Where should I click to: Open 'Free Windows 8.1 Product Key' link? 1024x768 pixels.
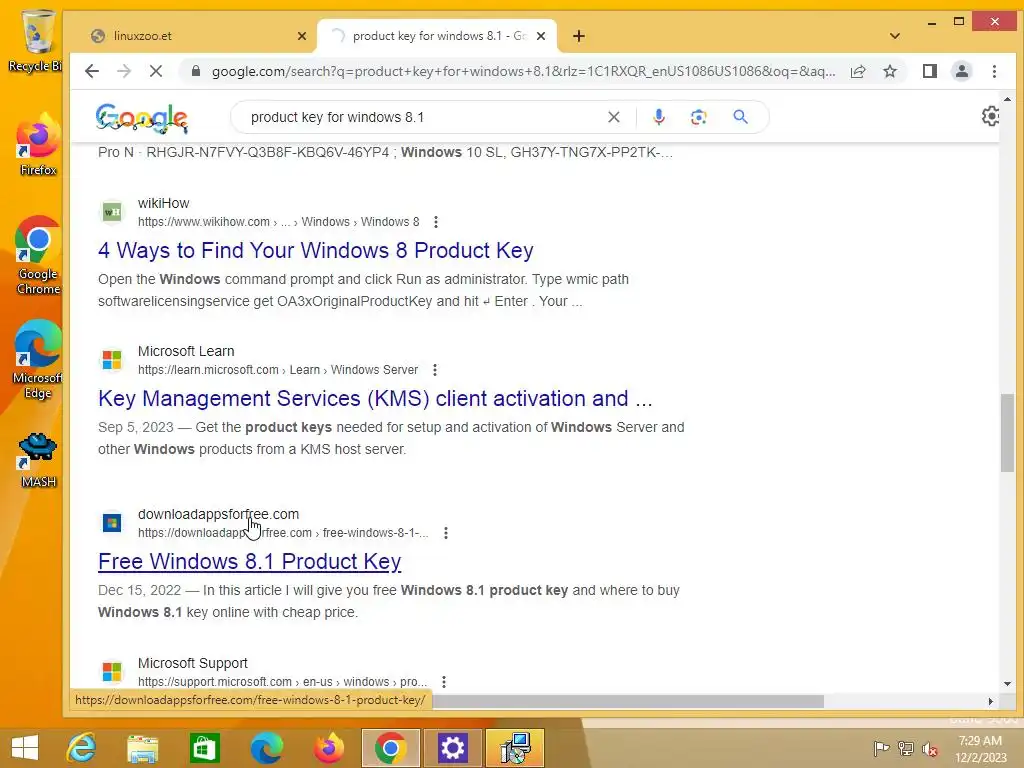click(249, 562)
